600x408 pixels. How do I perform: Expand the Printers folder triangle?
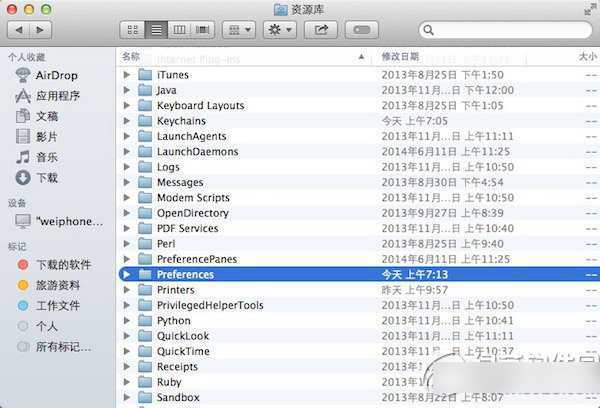(127, 290)
